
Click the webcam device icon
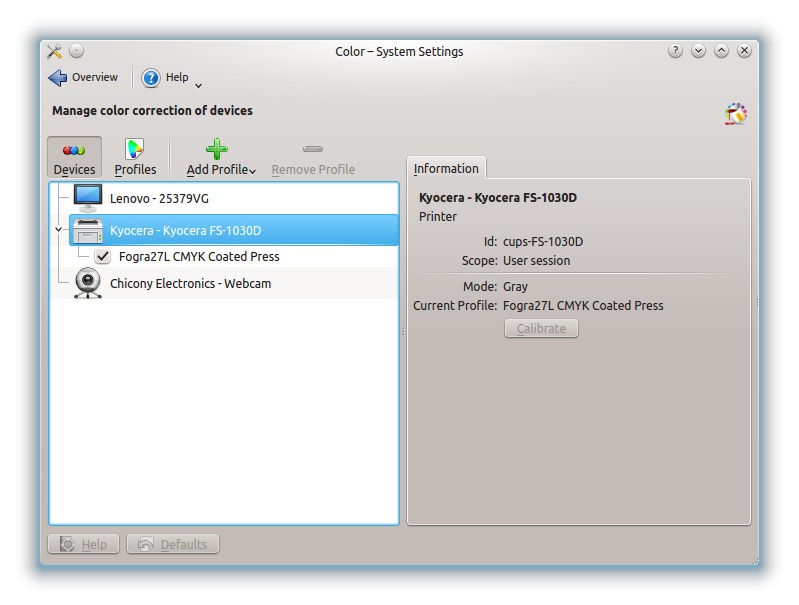88,283
